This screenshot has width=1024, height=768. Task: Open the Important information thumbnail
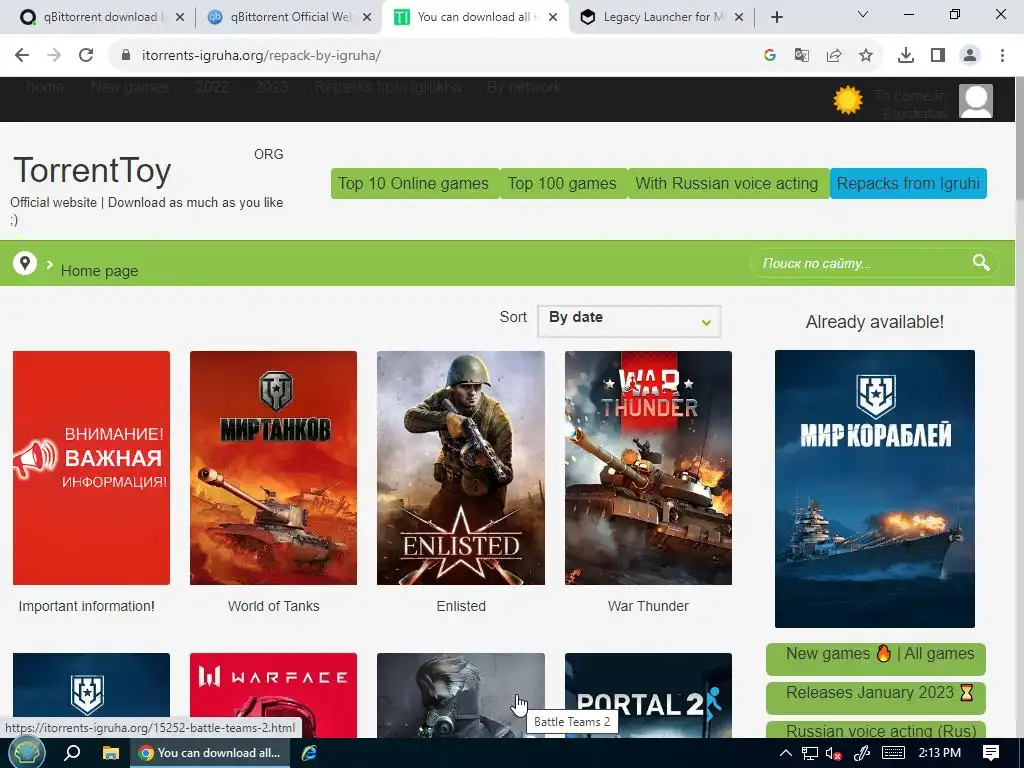pos(91,468)
